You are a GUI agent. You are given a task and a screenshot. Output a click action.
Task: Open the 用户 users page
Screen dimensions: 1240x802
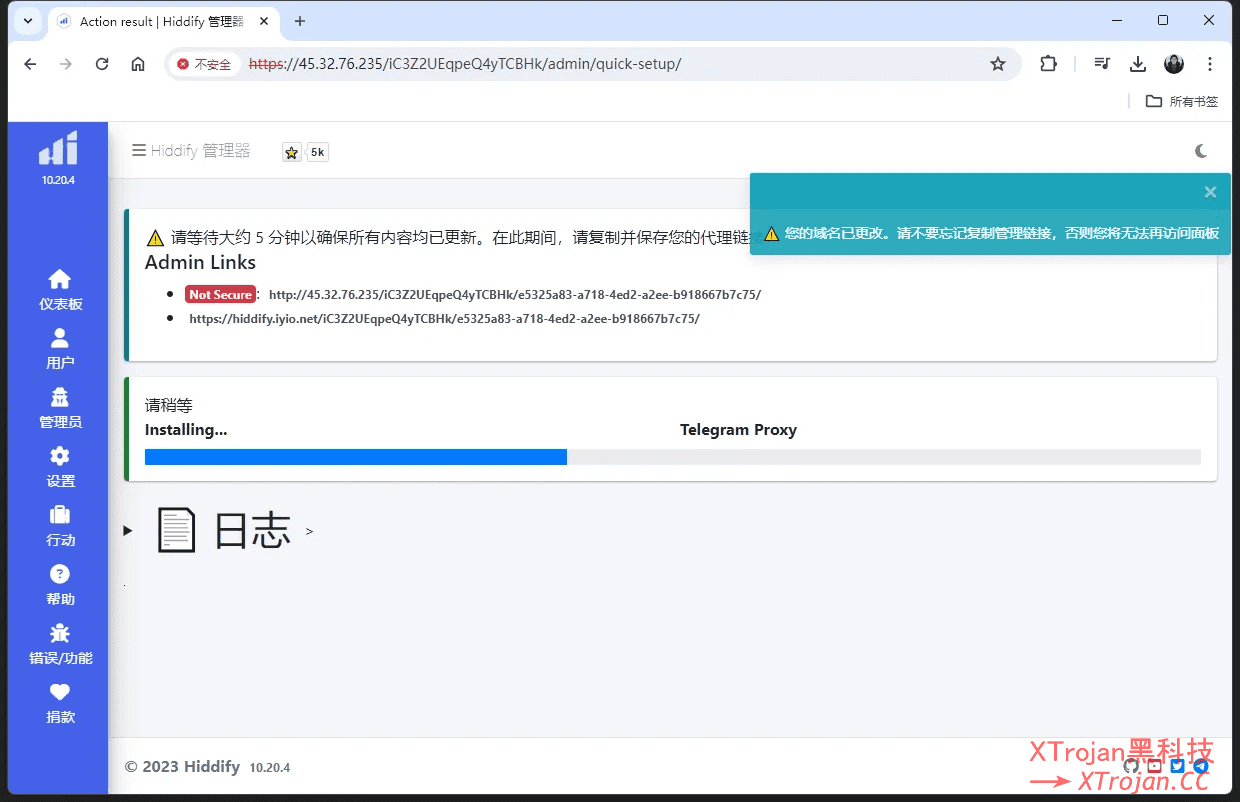(x=60, y=349)
